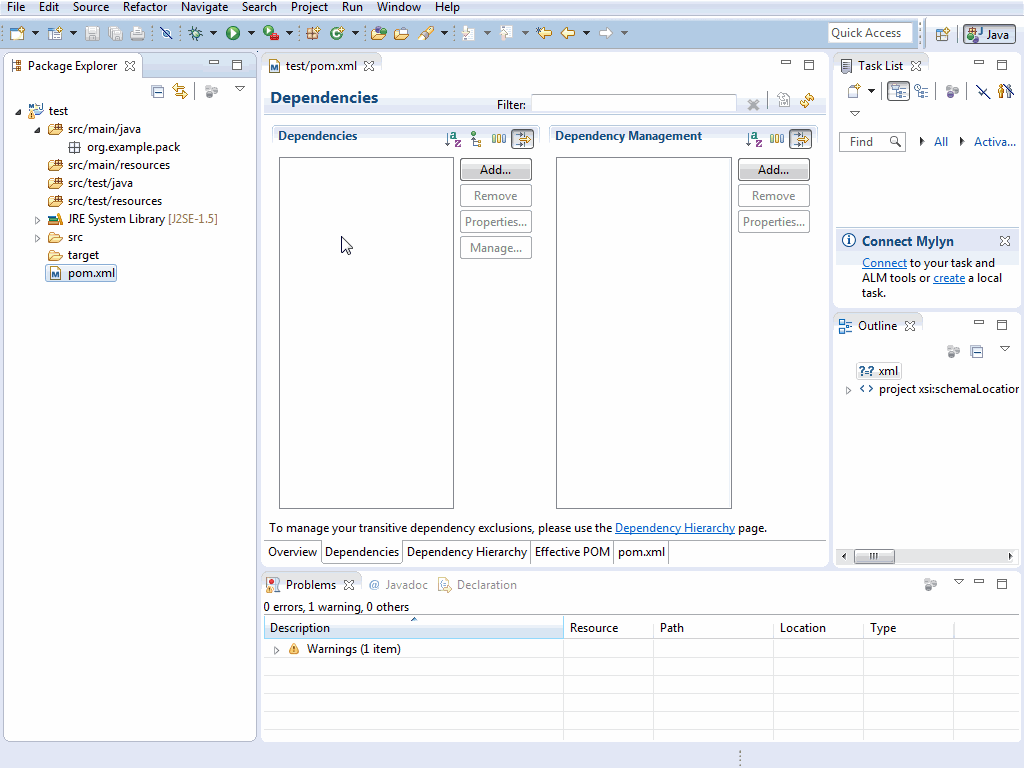Toggle Link with Editor in Package Explorer
Screen dimensions: 1024x768
click(180, 91)
